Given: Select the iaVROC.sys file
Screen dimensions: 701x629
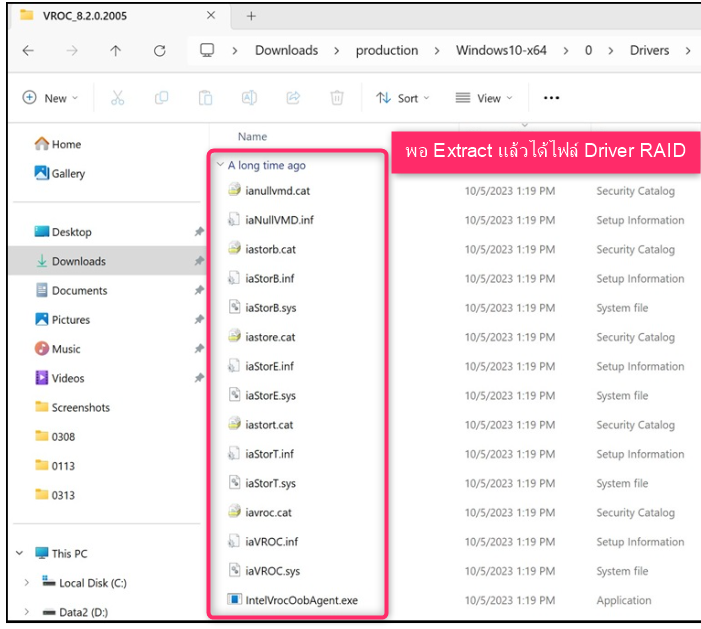Looking at the screenshot, I should [264, 570].
